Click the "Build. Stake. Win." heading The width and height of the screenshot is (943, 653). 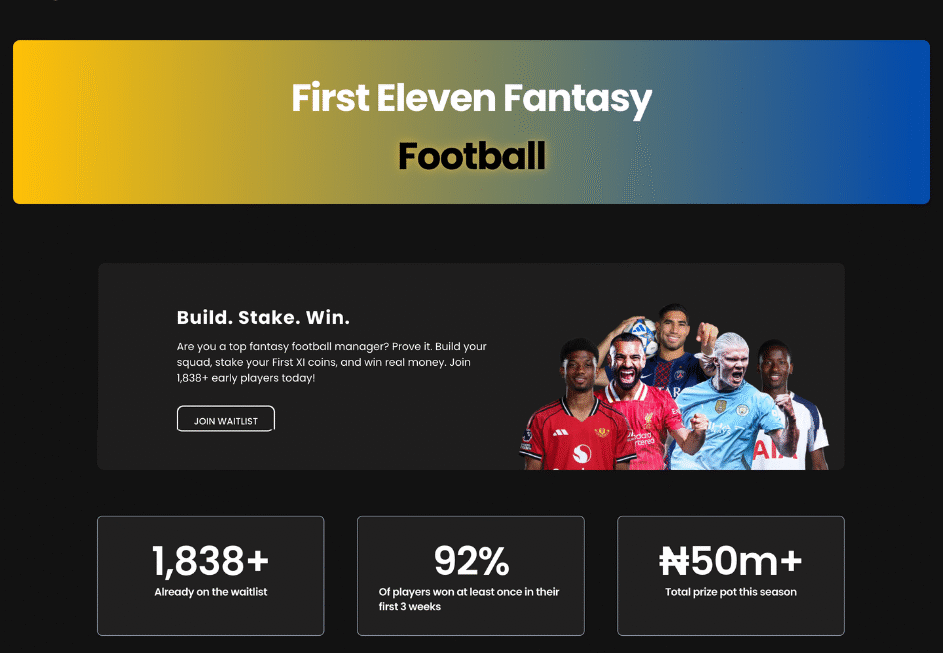[x=263, y=318]
